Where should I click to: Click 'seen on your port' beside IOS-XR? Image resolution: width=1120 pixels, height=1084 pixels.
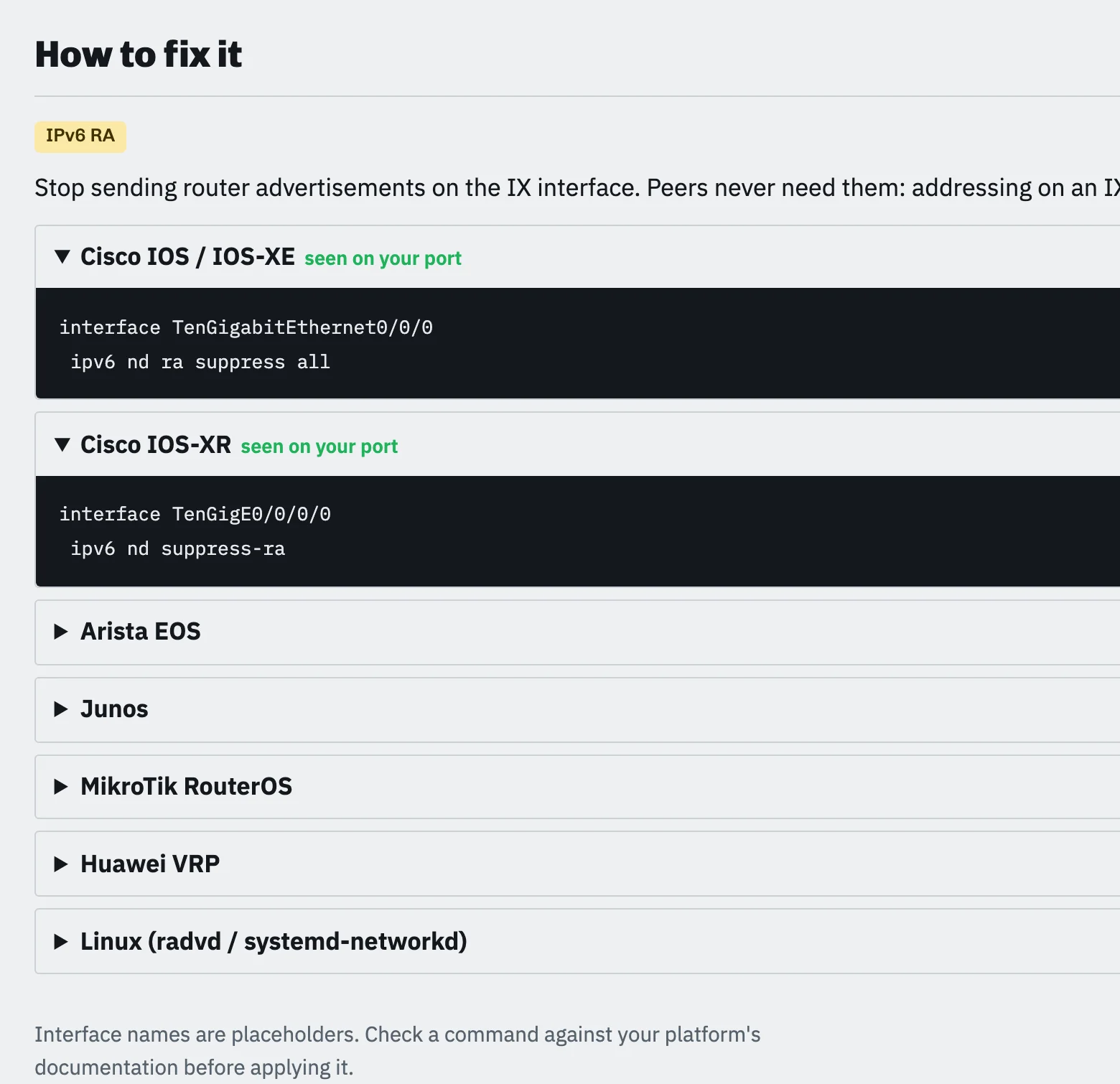click(x=319, y=447)
